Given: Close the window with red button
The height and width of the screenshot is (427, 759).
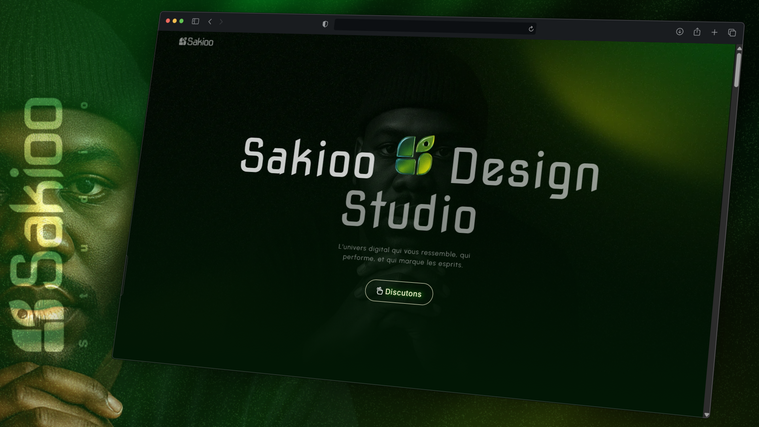Looking at the screenshot, I should 167,21.
